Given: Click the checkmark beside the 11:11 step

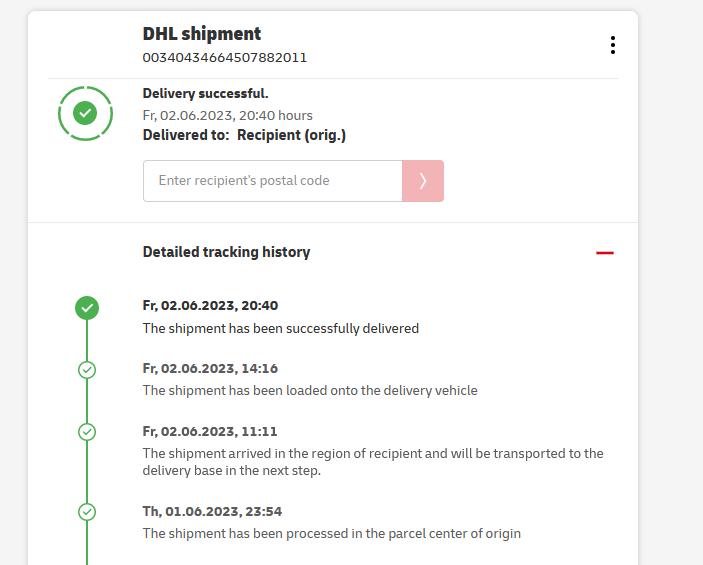Looking at the screenshot, I should (87, 432).
